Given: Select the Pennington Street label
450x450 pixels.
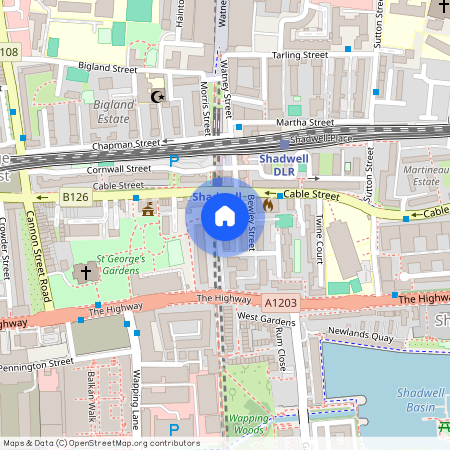Looking at the screenshot, I should [37, 365].
